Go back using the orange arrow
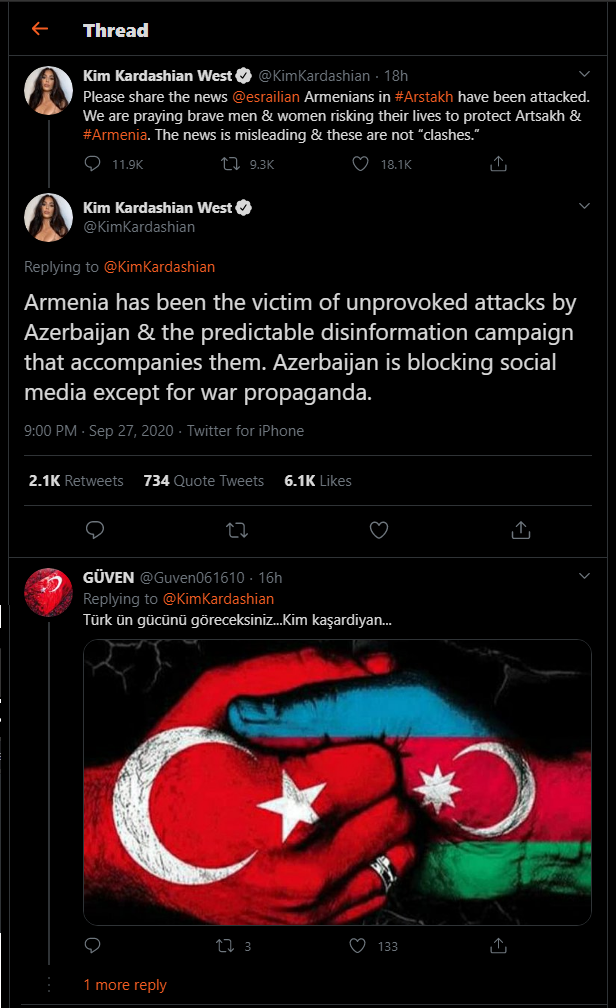 [x=40, y=29]
